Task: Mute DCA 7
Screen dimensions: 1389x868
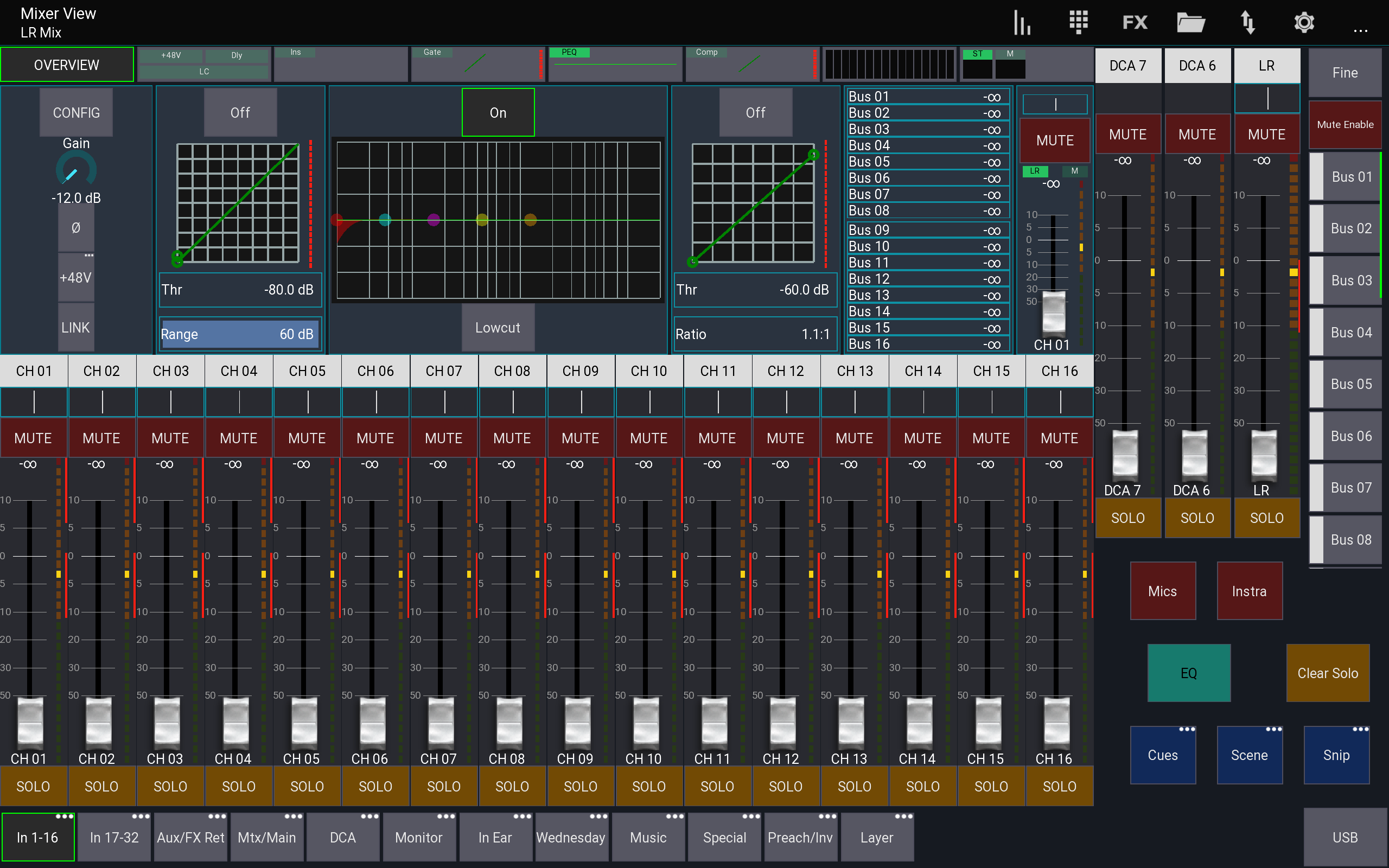Action: tap(1128, 135)
